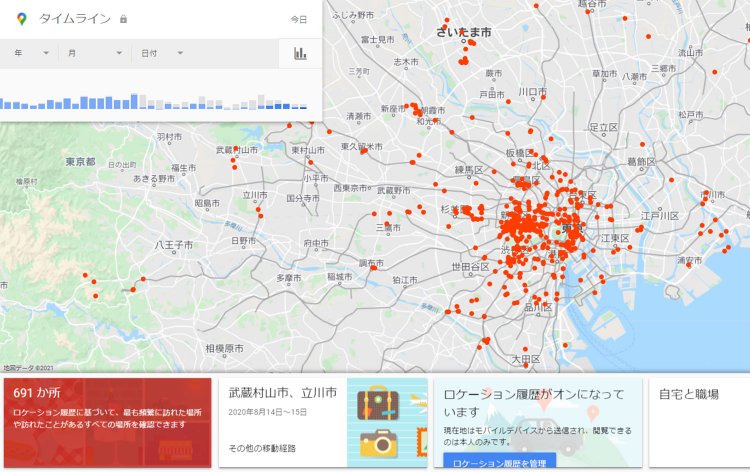Open the 月 month dropdown
Screen dimensions: 750x472
pyautogui.click(x=95, y=53)
